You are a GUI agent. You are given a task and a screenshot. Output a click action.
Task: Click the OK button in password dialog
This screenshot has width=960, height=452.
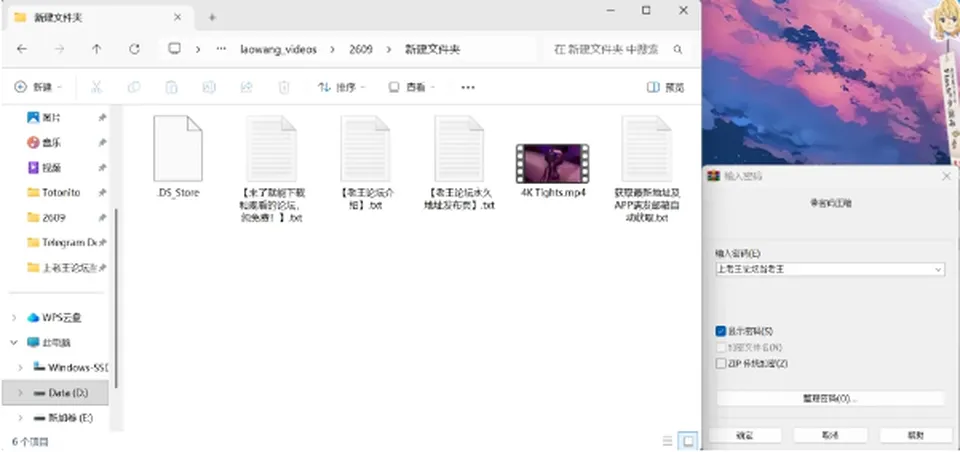(744, 435)
